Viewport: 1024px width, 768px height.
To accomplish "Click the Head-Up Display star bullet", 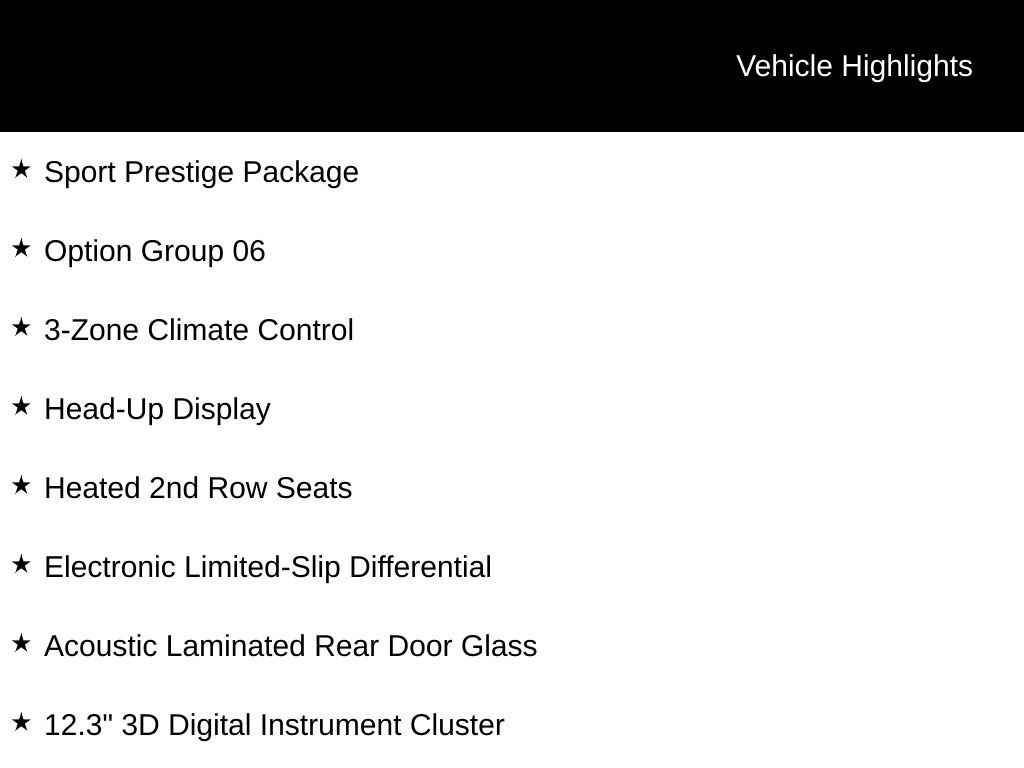I will pyautogui.click(x=21, y=406).
